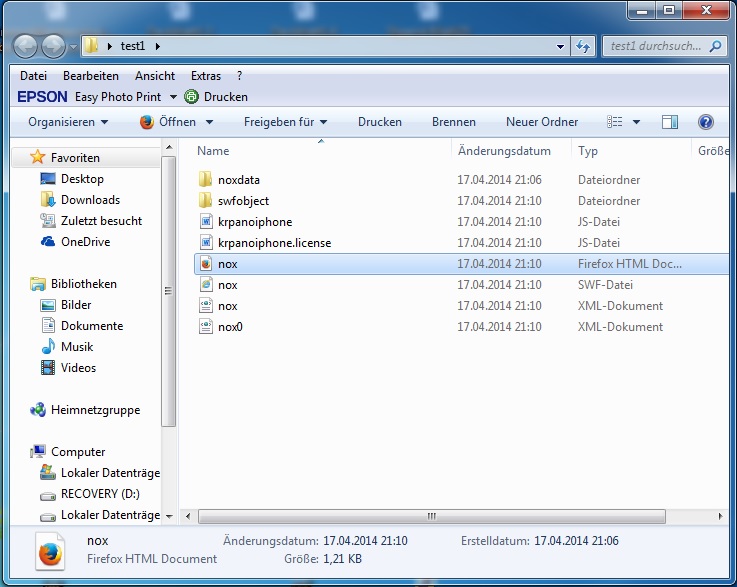Expand the Organisieren dropdown menu
Image resolution: width=737 pixels, height=587 pixels.
68,122
